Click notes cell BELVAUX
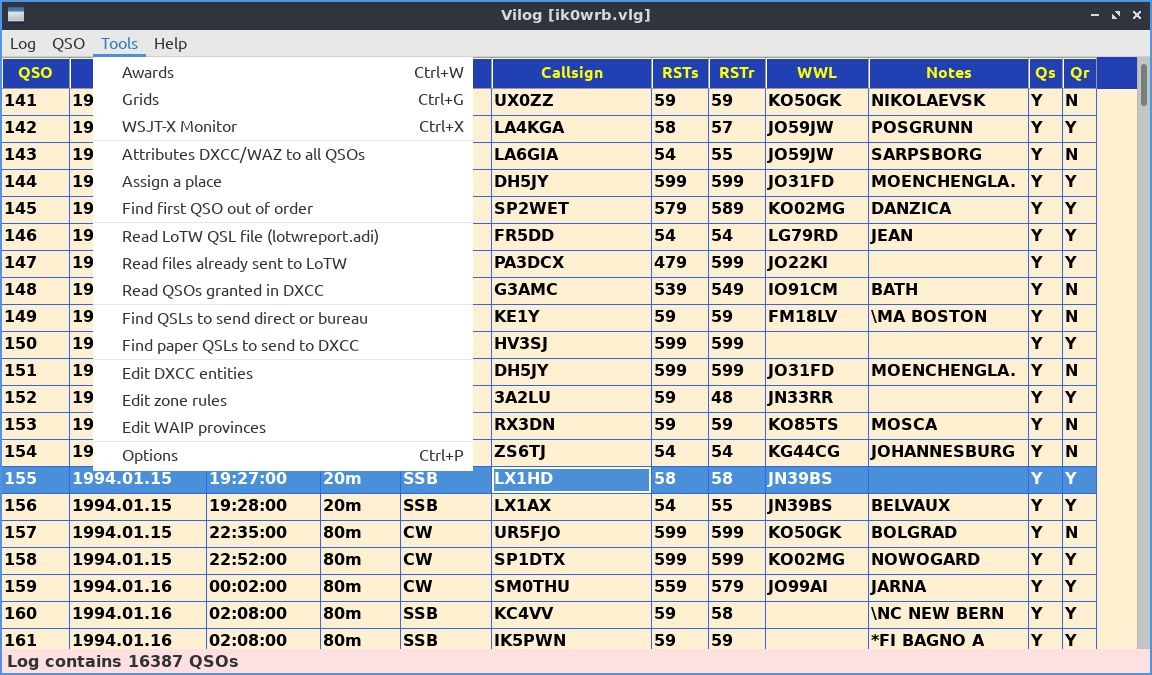The height and width of the screenshot is (675, 1152). (948, 505)
